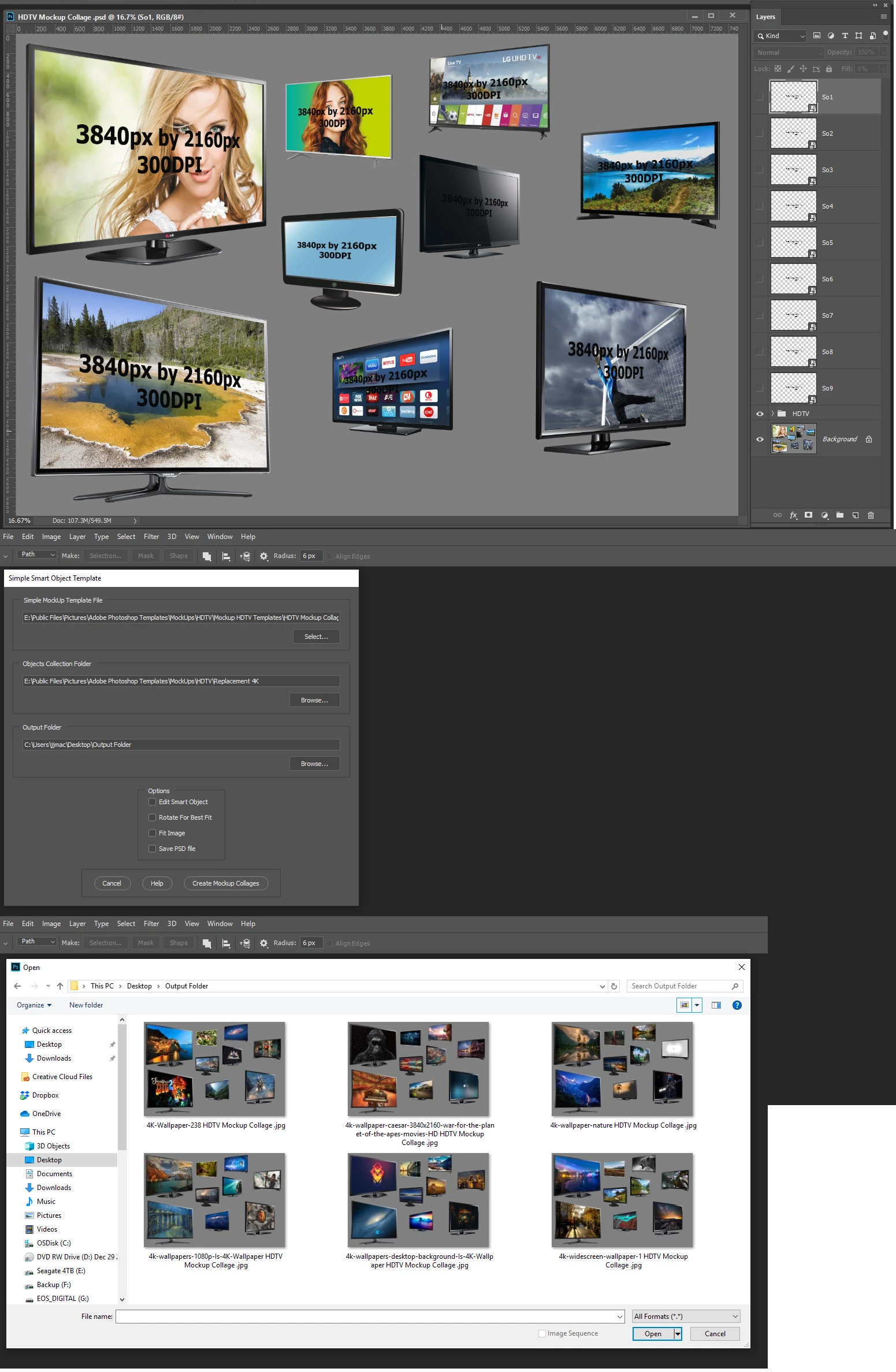The width and height of the screenshot is (896, 1372).
Task: Hide the HDTV layer group
Action: coord(760,414)
